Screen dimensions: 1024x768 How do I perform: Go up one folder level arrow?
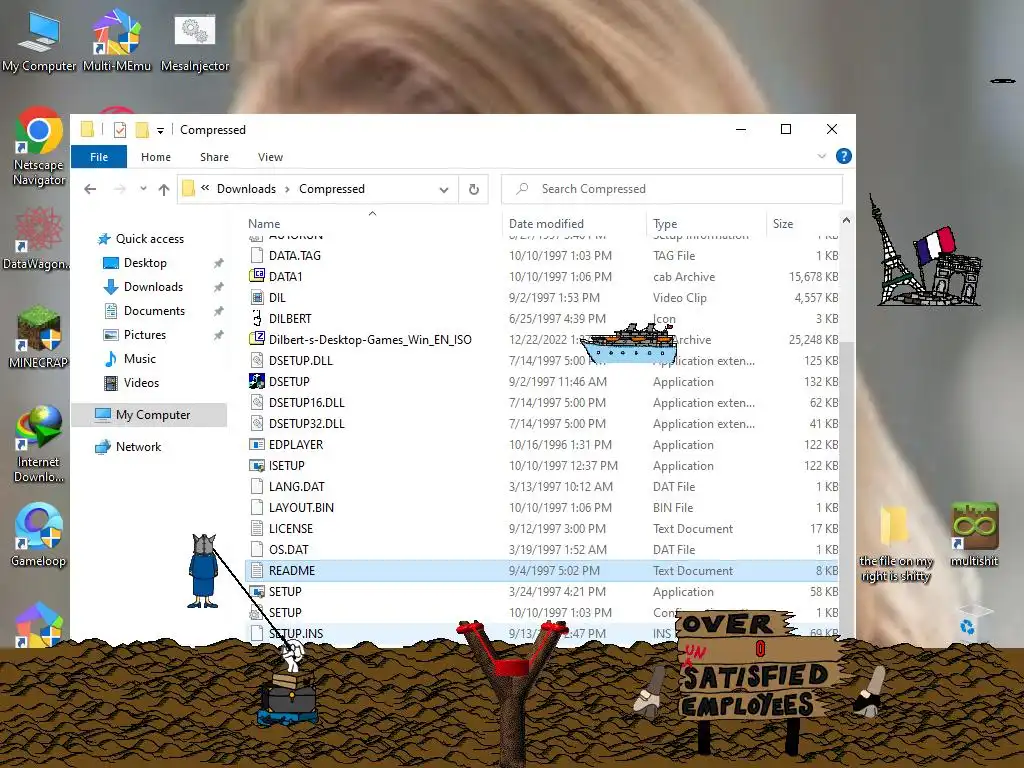coord(164,189)
